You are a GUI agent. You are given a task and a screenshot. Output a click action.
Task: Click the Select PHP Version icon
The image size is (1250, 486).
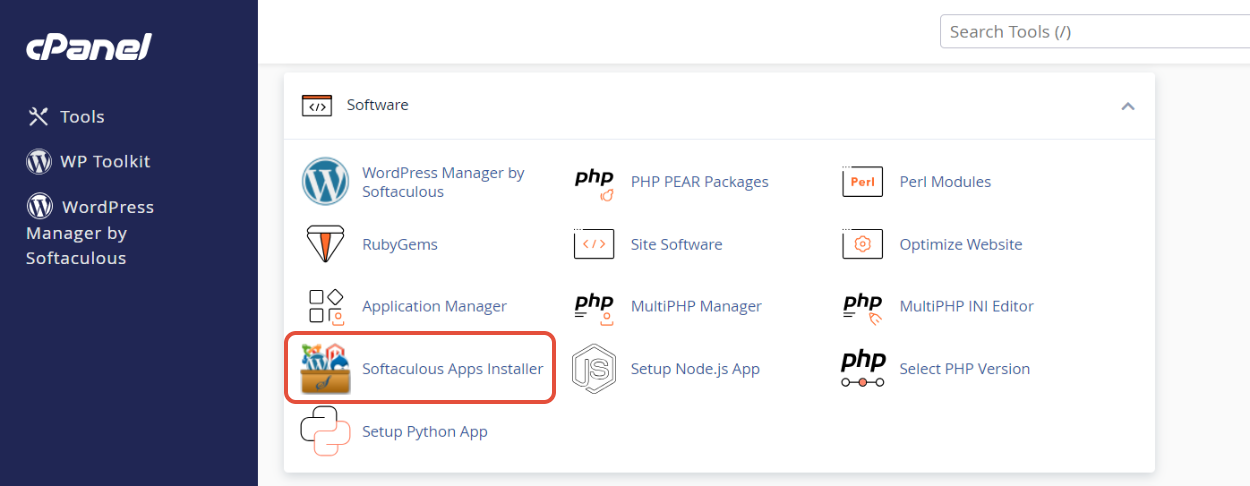click(x=863, y=369)
